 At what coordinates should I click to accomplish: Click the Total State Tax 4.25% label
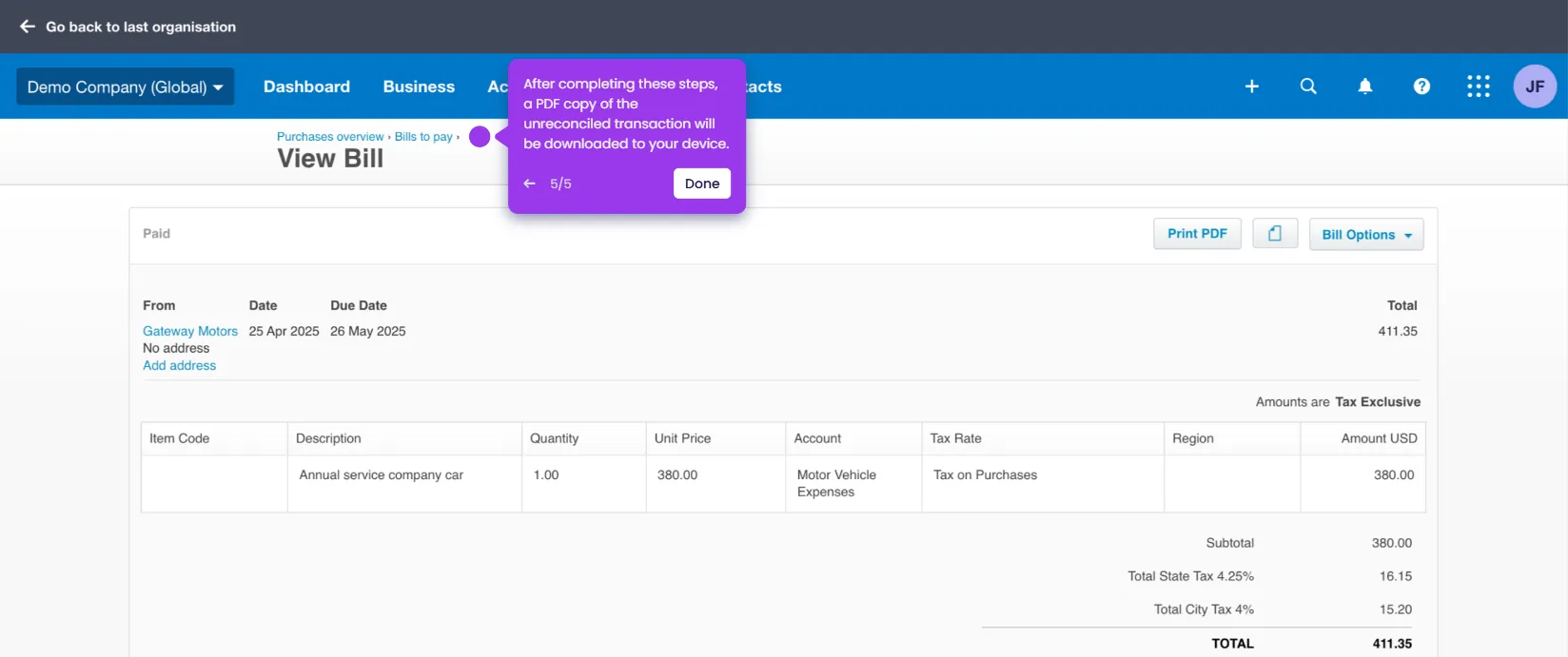(x=1190, y=576)
